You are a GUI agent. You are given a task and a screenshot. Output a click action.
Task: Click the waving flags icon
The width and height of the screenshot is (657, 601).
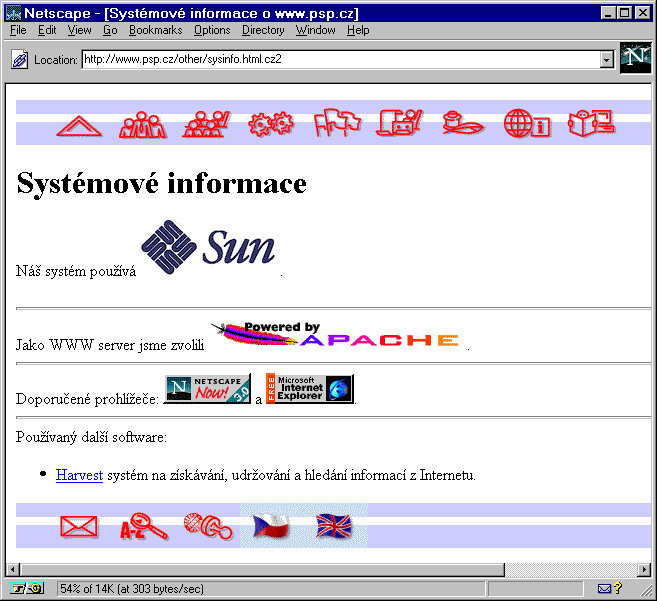337,123
